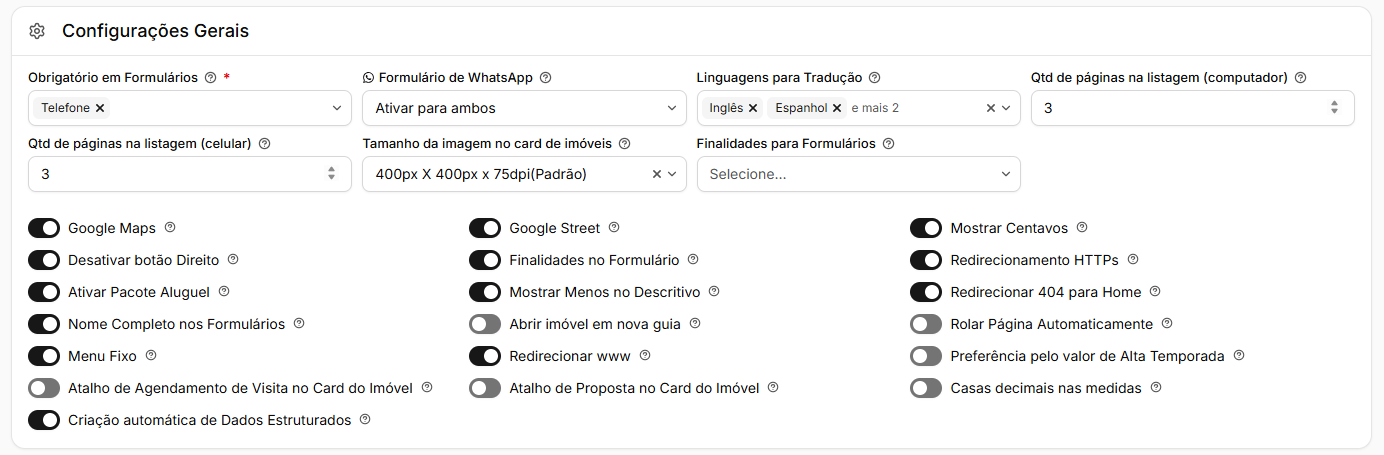Click help icon next to Obrigatório em Formulários
Image resolution: width=1384 pixels, height=455 pixels.
click(210, 78)
